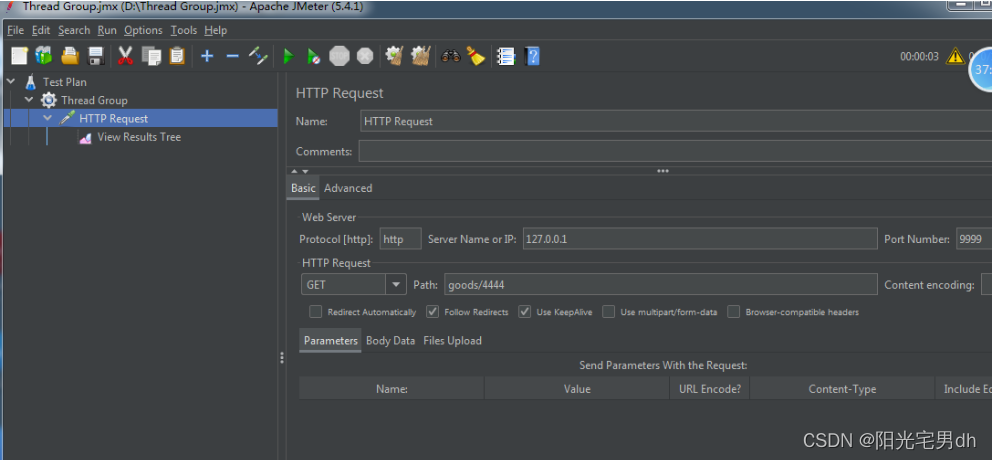The width and height of the screenshot is (992, 460).
Task: Open Search with the binoculars icon
Action: 450,56
